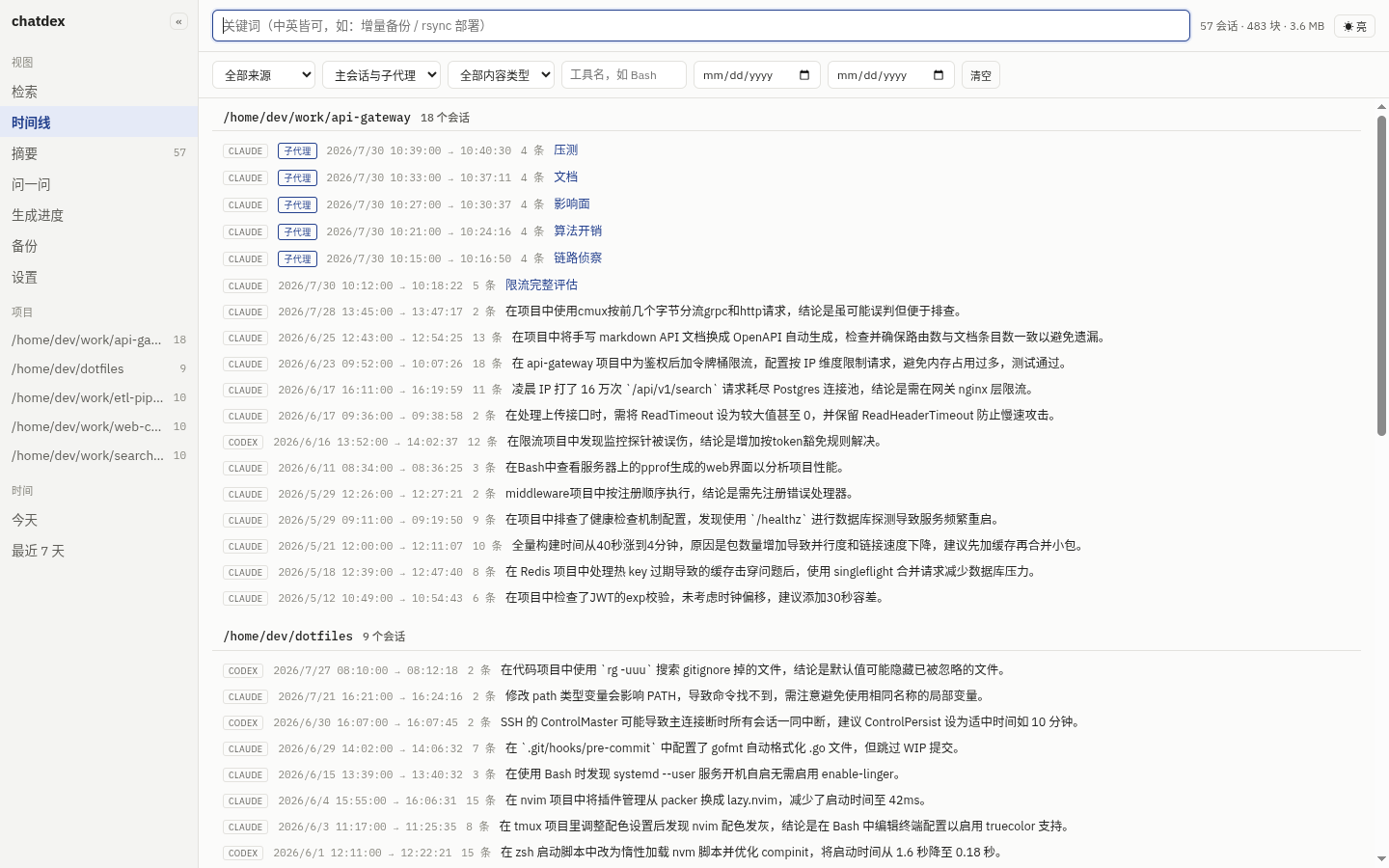Open the 影响面 sub-agent session
The image size is (1389, 868).
[x=571, y=204]
